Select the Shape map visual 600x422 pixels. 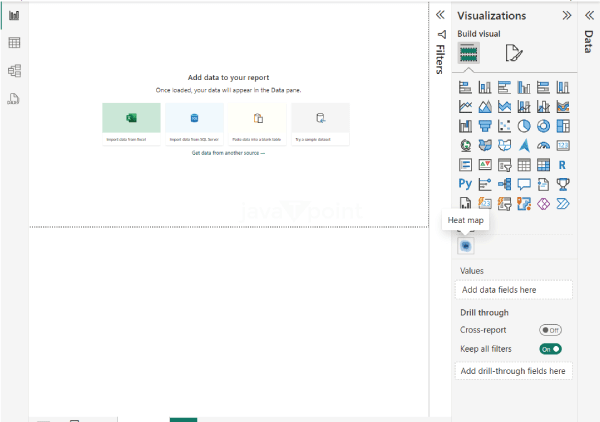click(x=504, y=145)
